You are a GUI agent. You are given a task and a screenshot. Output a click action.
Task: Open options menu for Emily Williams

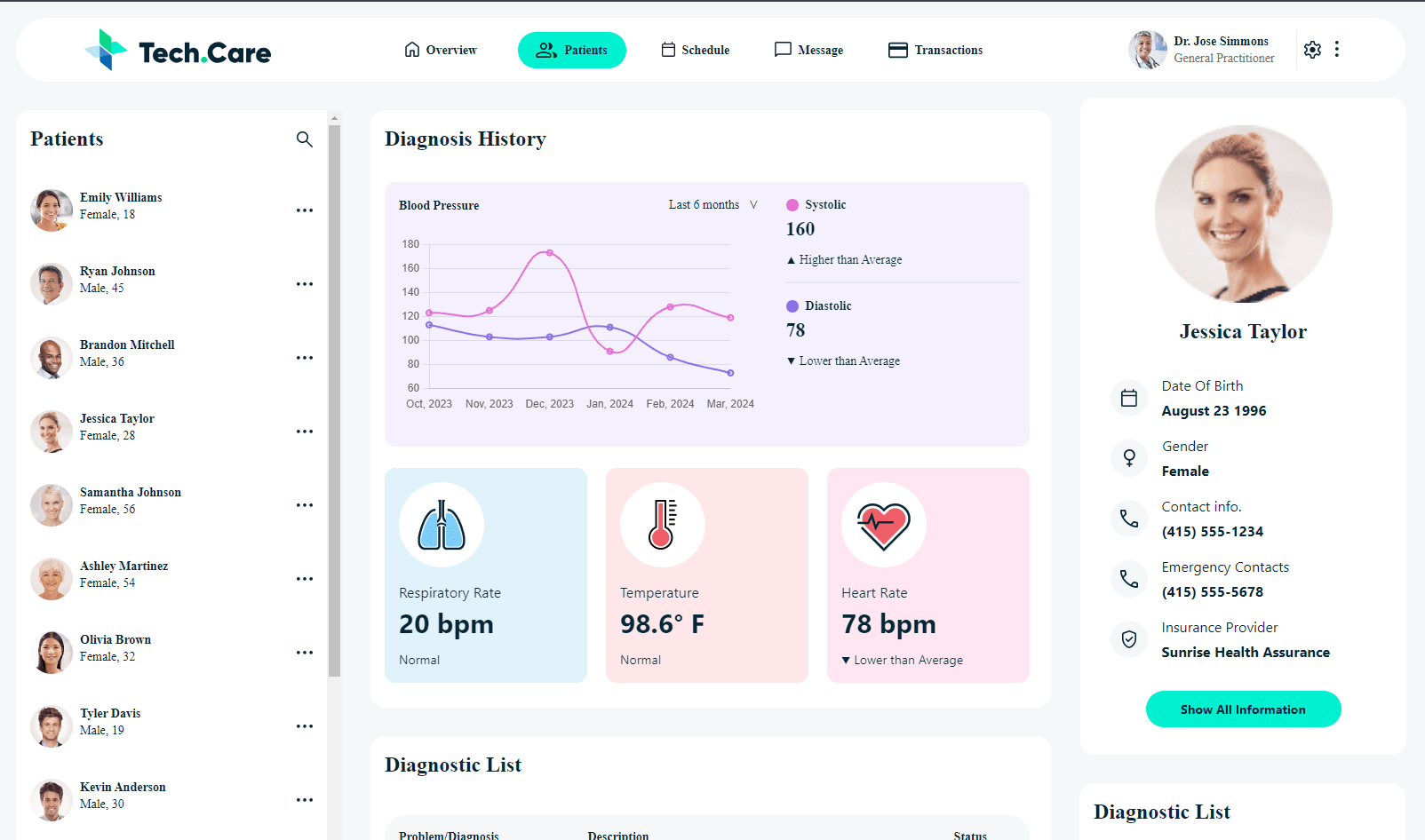click(305, 210)
